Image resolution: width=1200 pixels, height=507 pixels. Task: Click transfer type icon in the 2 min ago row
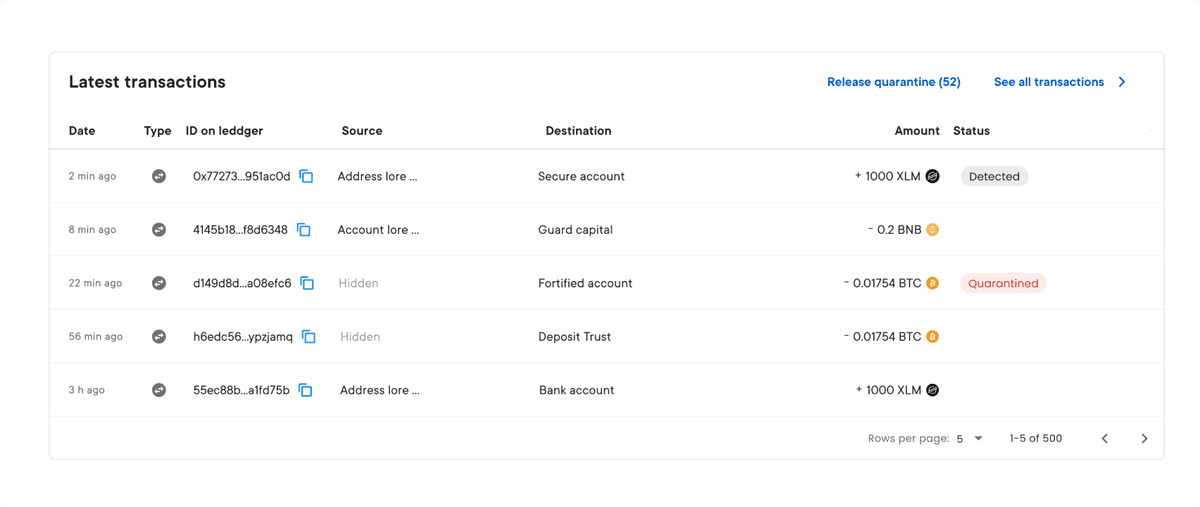(158, 176)
